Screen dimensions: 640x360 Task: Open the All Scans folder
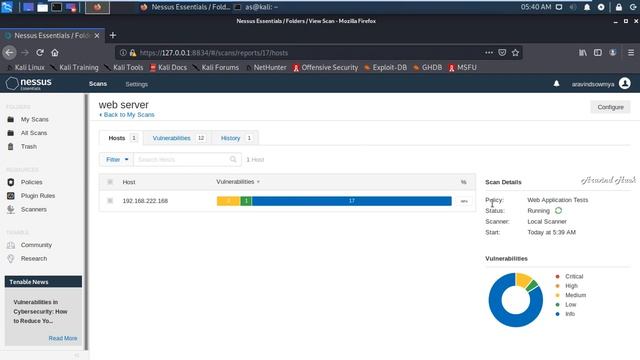point(33,133)
